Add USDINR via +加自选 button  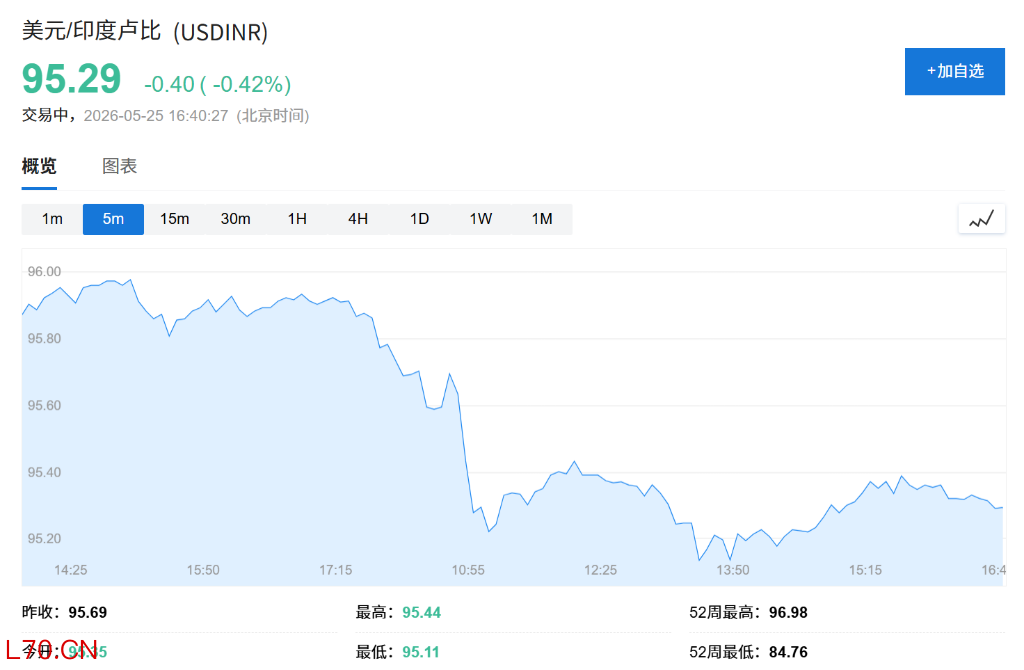[954, 71]
